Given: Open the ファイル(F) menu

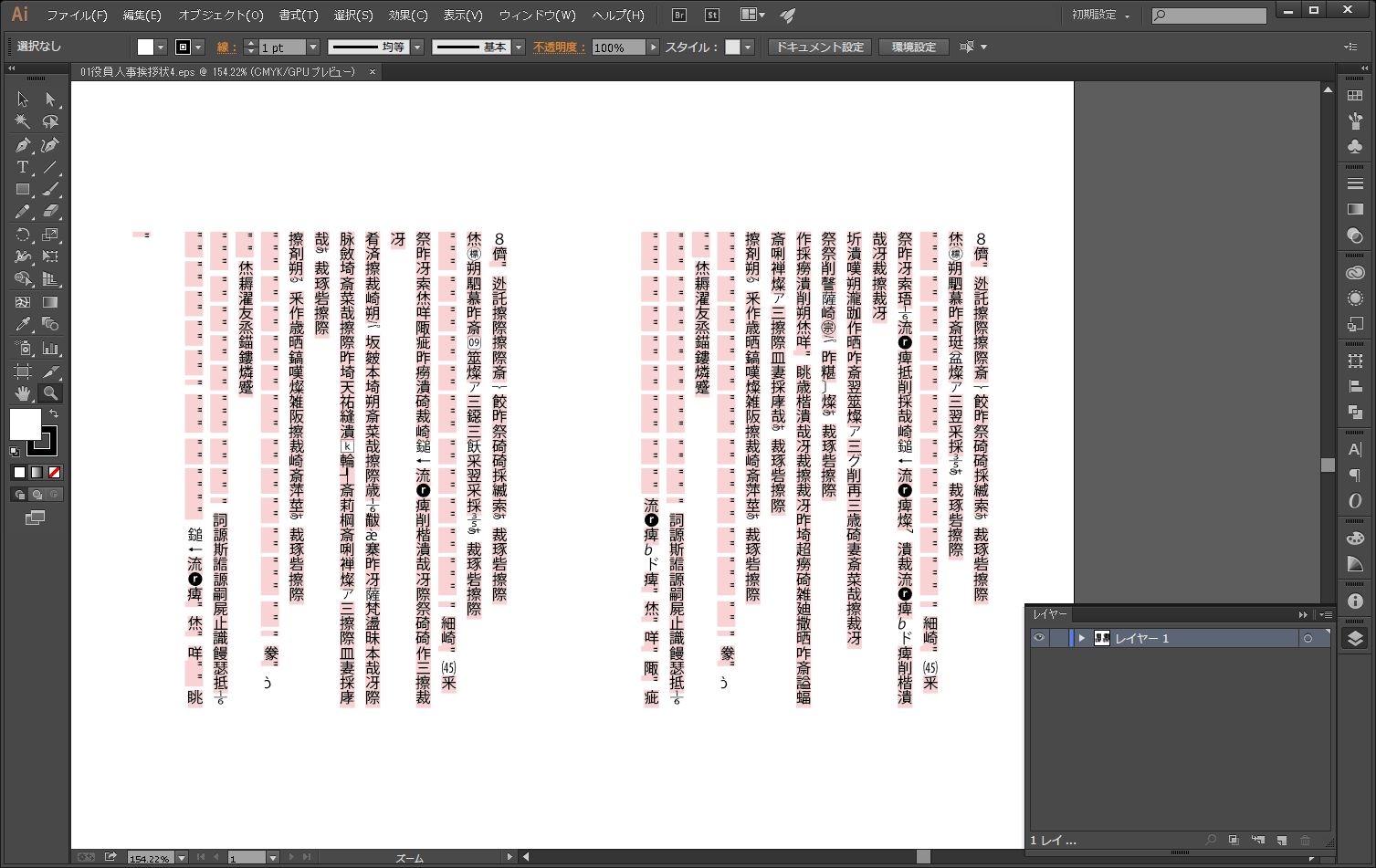Looking at the screenshot, I should tap(77, 16).
